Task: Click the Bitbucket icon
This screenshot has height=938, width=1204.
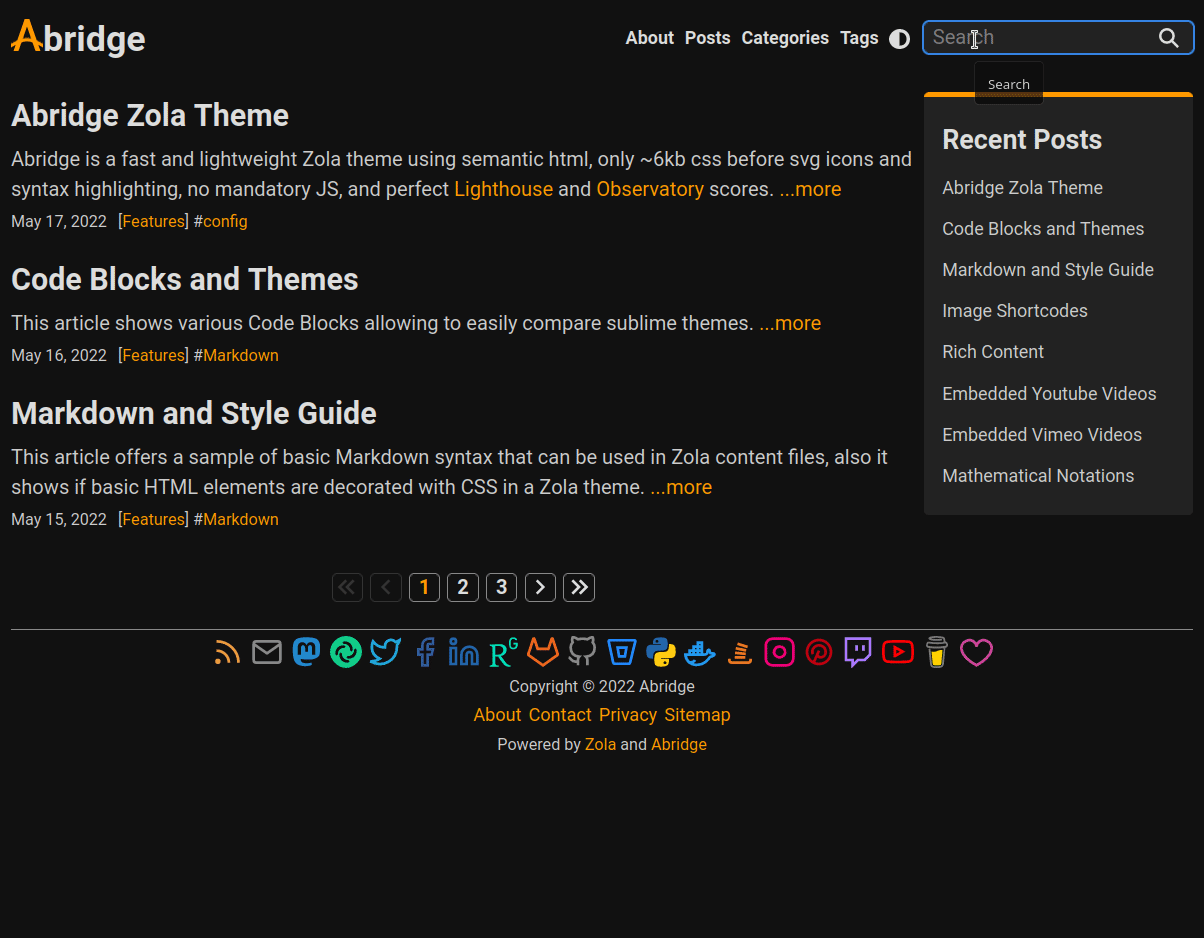Action: click(622, 653)
